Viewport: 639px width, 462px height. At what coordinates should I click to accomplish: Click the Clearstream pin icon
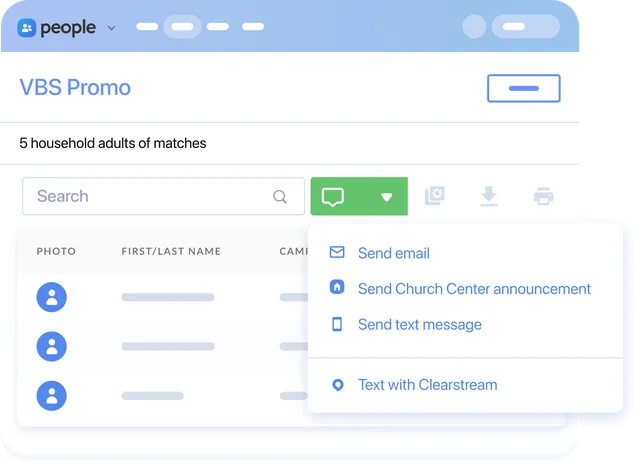338,385
